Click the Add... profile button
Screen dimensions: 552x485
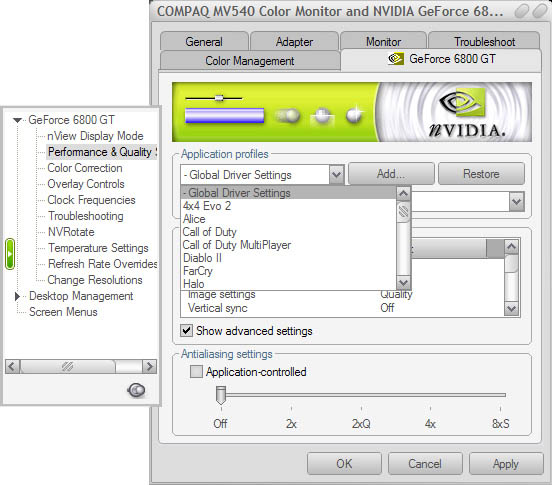tap(391, 174)
